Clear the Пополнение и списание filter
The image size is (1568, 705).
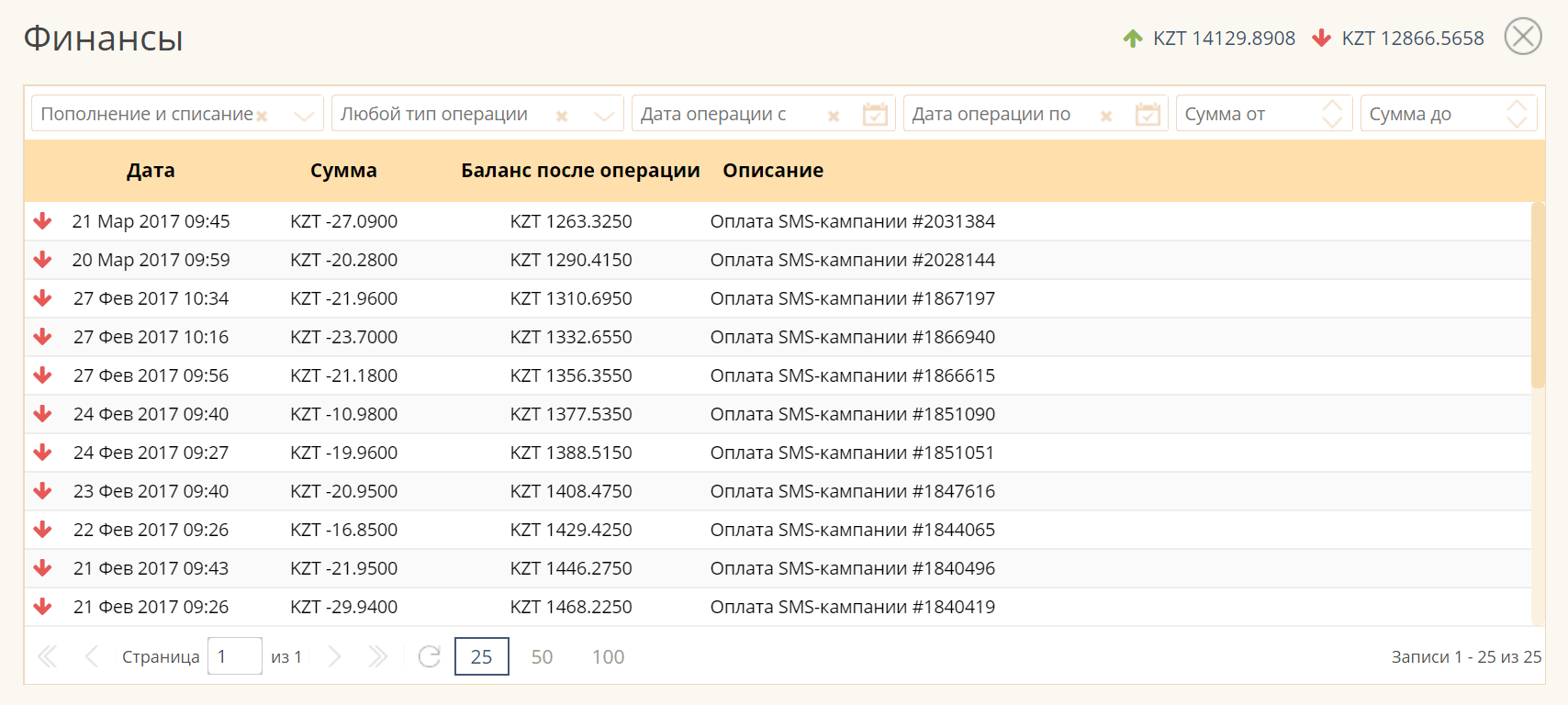(262, 116)
